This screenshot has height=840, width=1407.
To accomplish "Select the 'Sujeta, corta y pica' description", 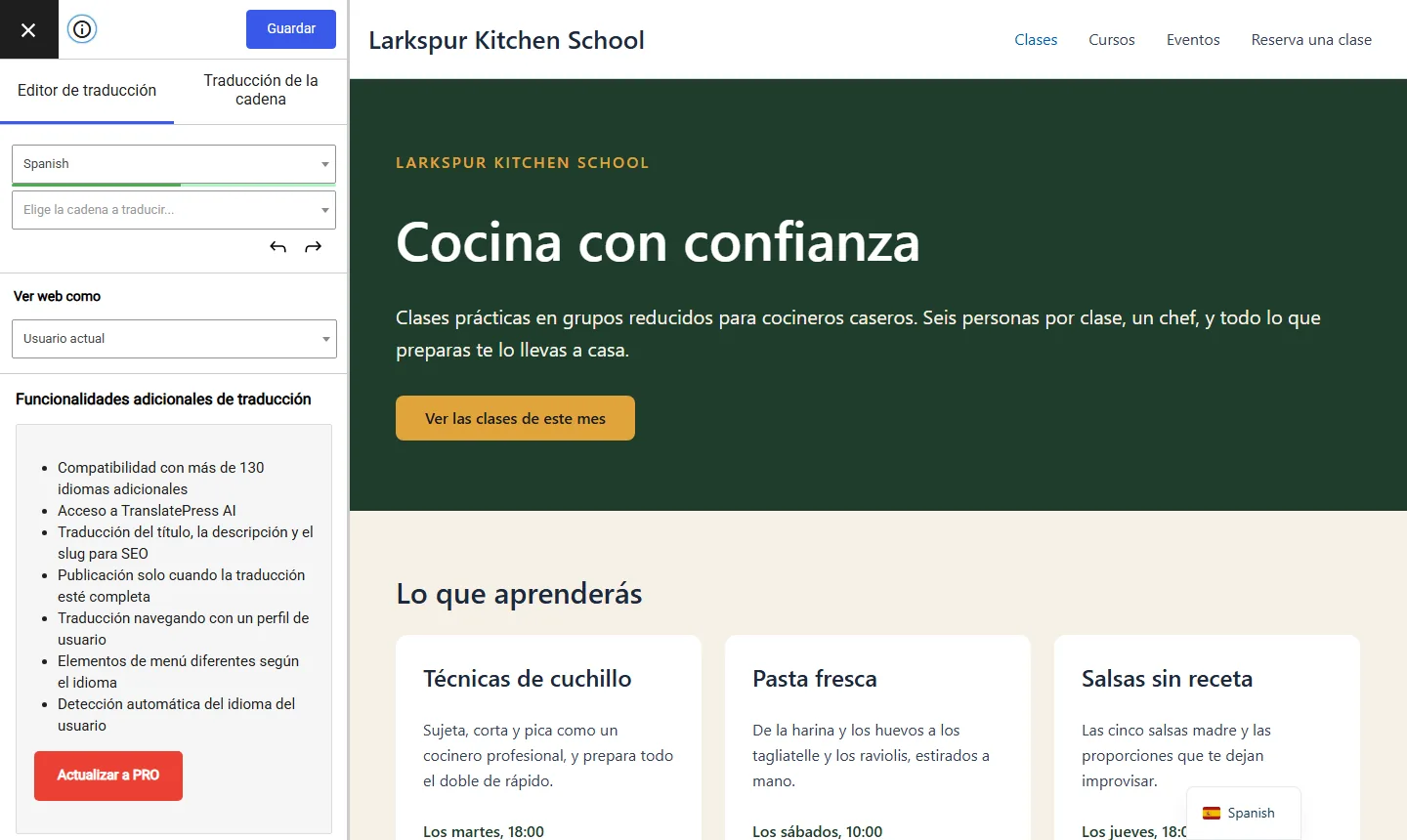I will pos(548,756).
